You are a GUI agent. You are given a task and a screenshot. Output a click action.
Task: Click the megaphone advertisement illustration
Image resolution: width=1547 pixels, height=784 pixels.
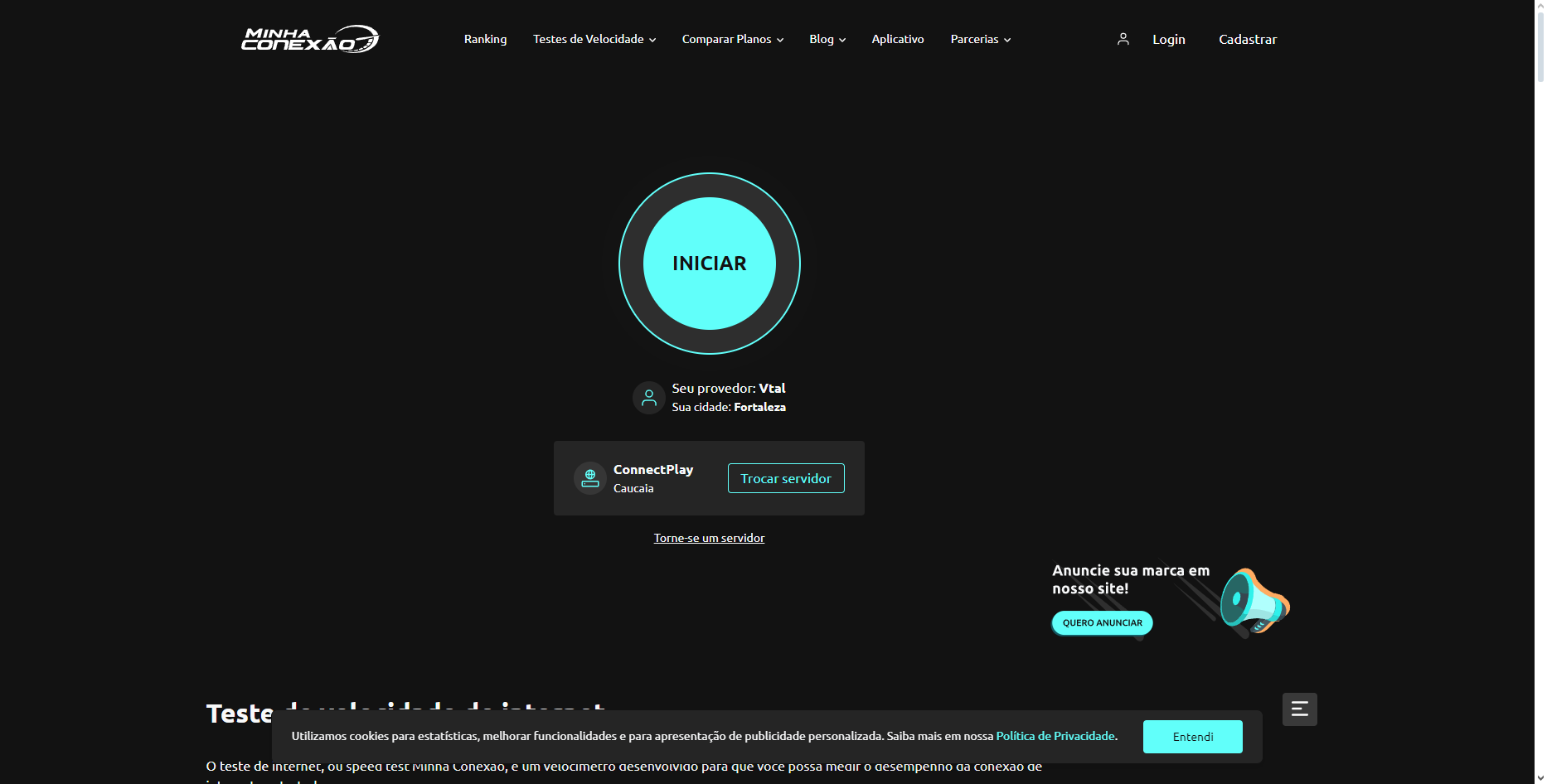coord(1254,603)
